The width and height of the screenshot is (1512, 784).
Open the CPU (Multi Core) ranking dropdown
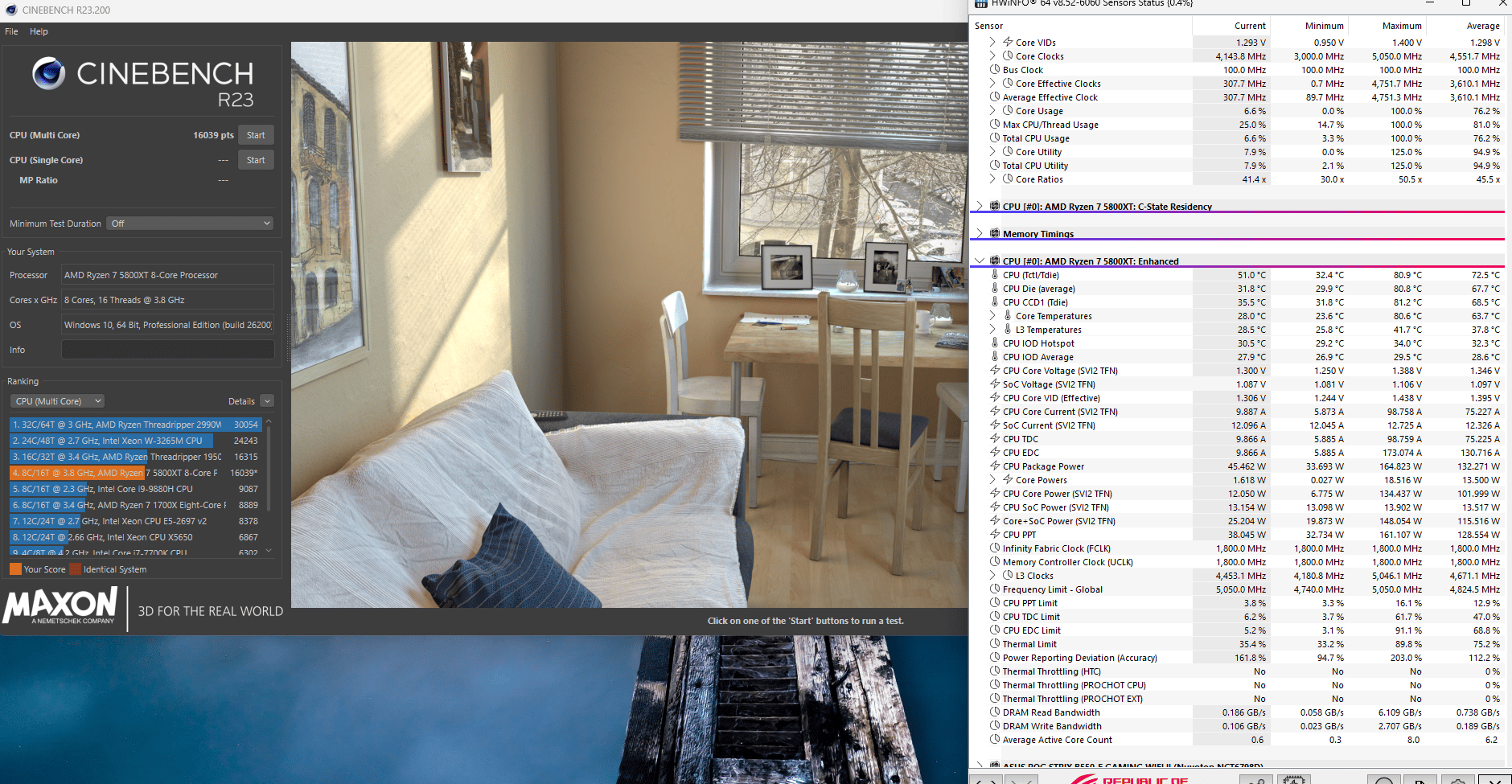coord(57,401)
